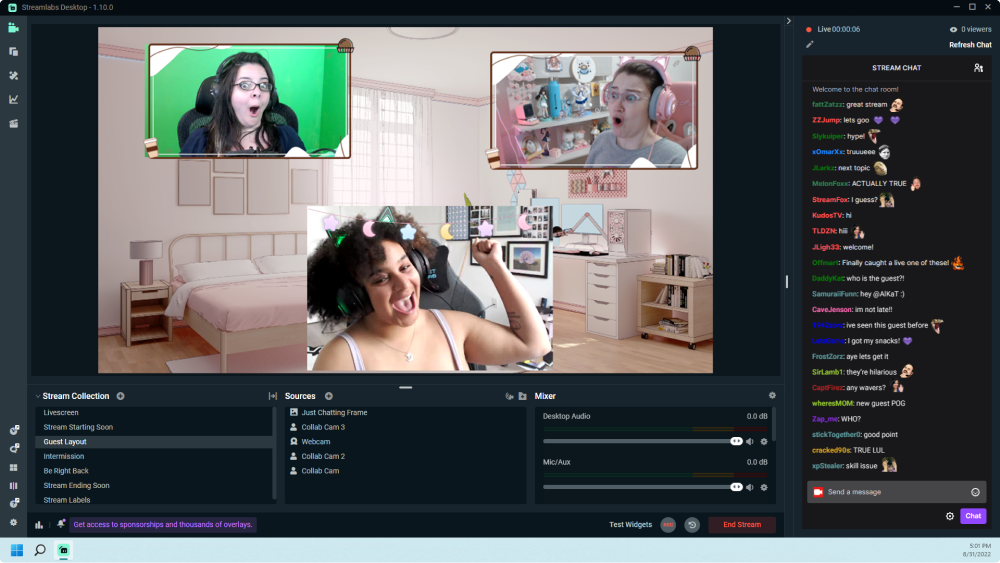Open performance stats bar chart icon
This screenshot has width=1000, height=563.
click(39, 525)
